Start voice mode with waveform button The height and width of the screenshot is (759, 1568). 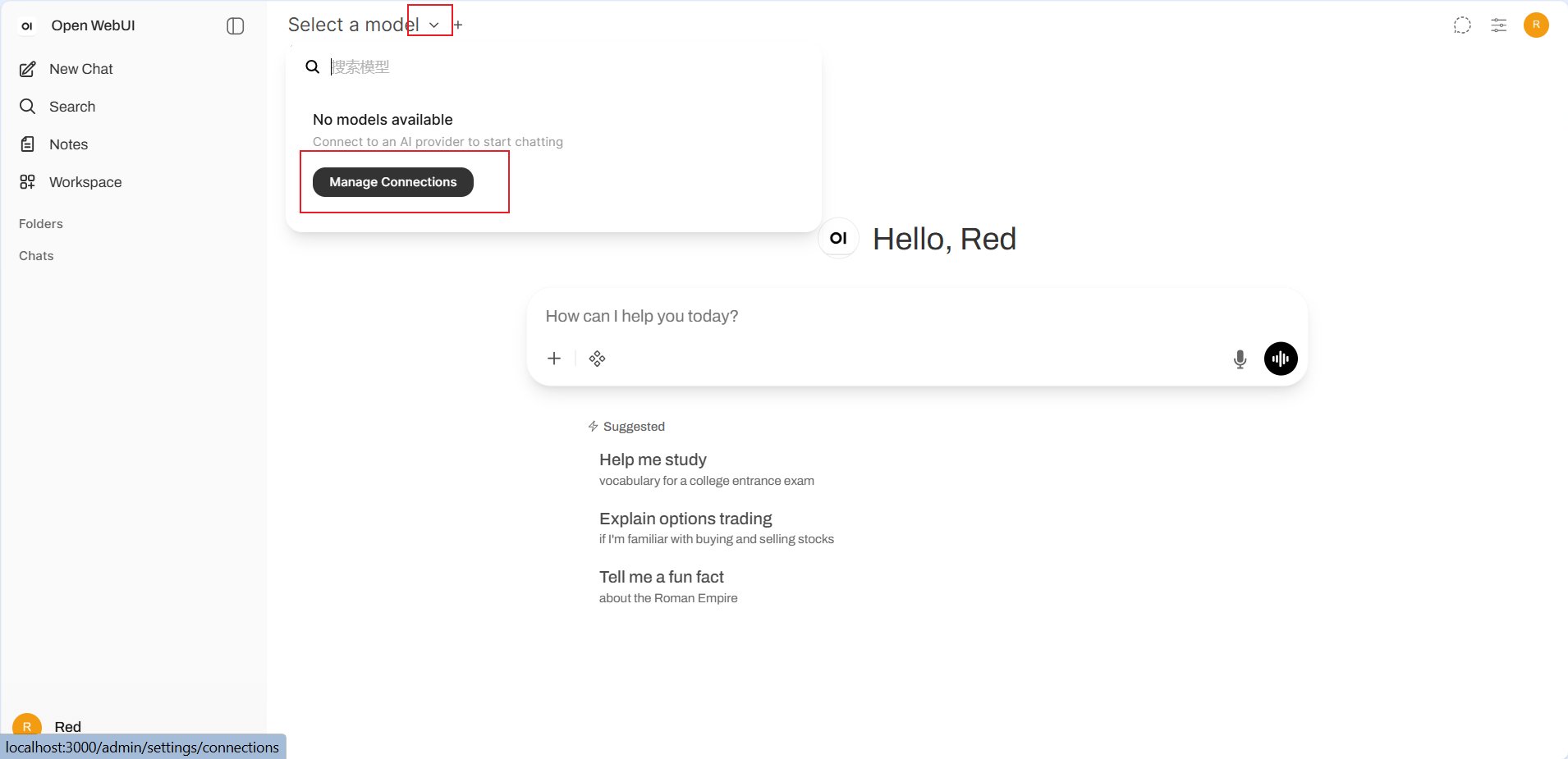pyautogui.click(x=1281, y=359)
